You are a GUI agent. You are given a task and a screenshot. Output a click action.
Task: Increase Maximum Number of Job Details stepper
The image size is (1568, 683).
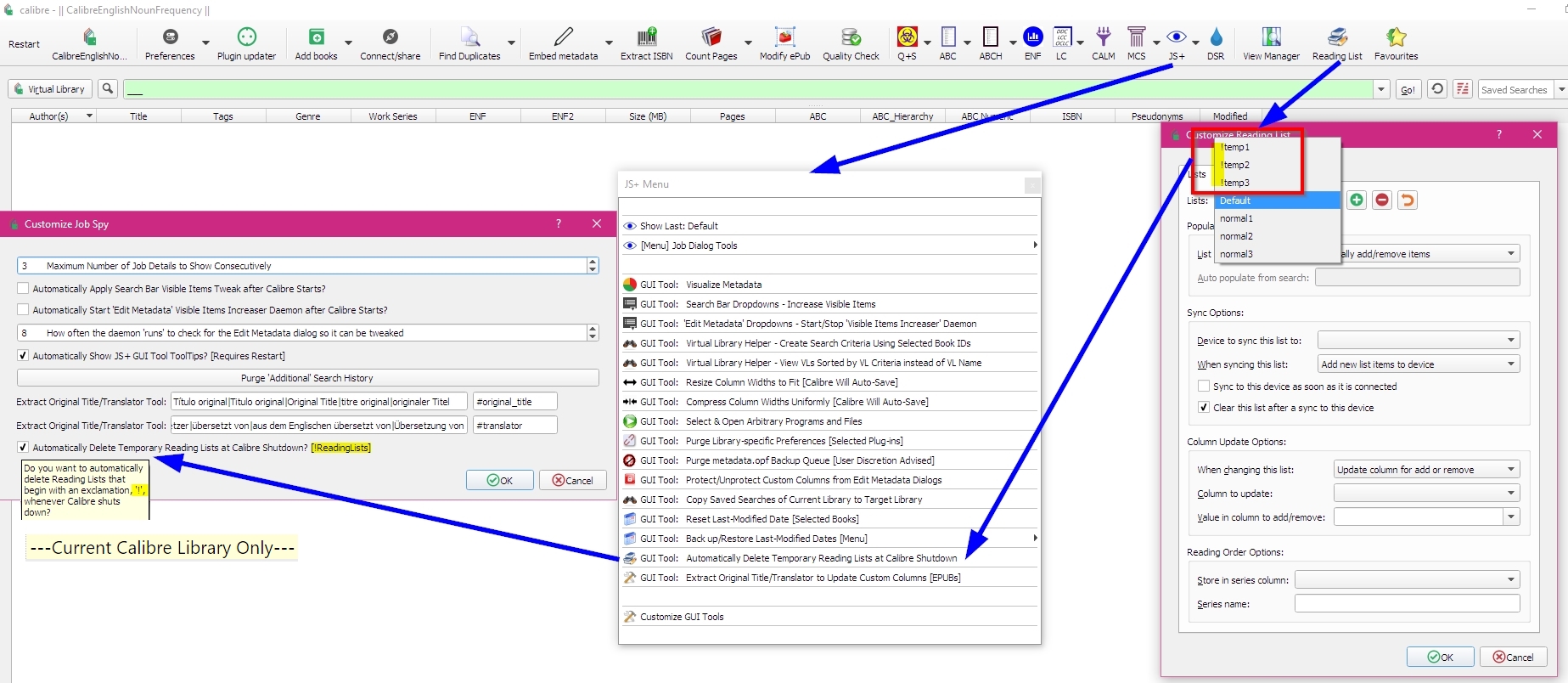click(x=593, y=262)
